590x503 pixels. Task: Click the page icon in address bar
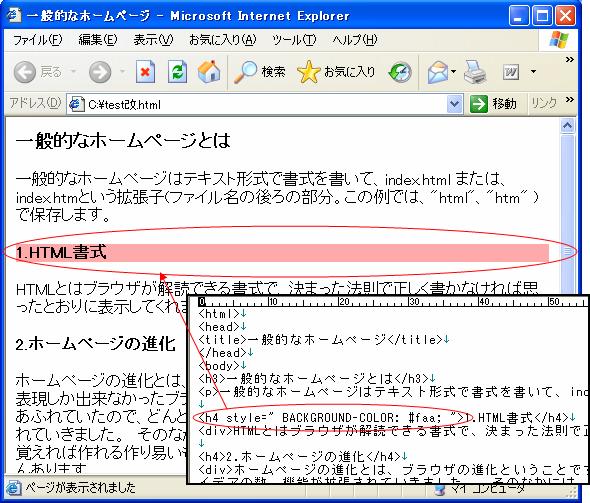tap(77, 104)
